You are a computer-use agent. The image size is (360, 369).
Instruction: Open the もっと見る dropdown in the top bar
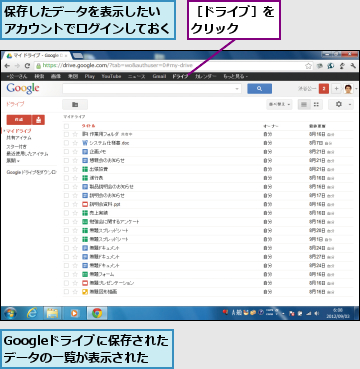click(x=235, y=76)
